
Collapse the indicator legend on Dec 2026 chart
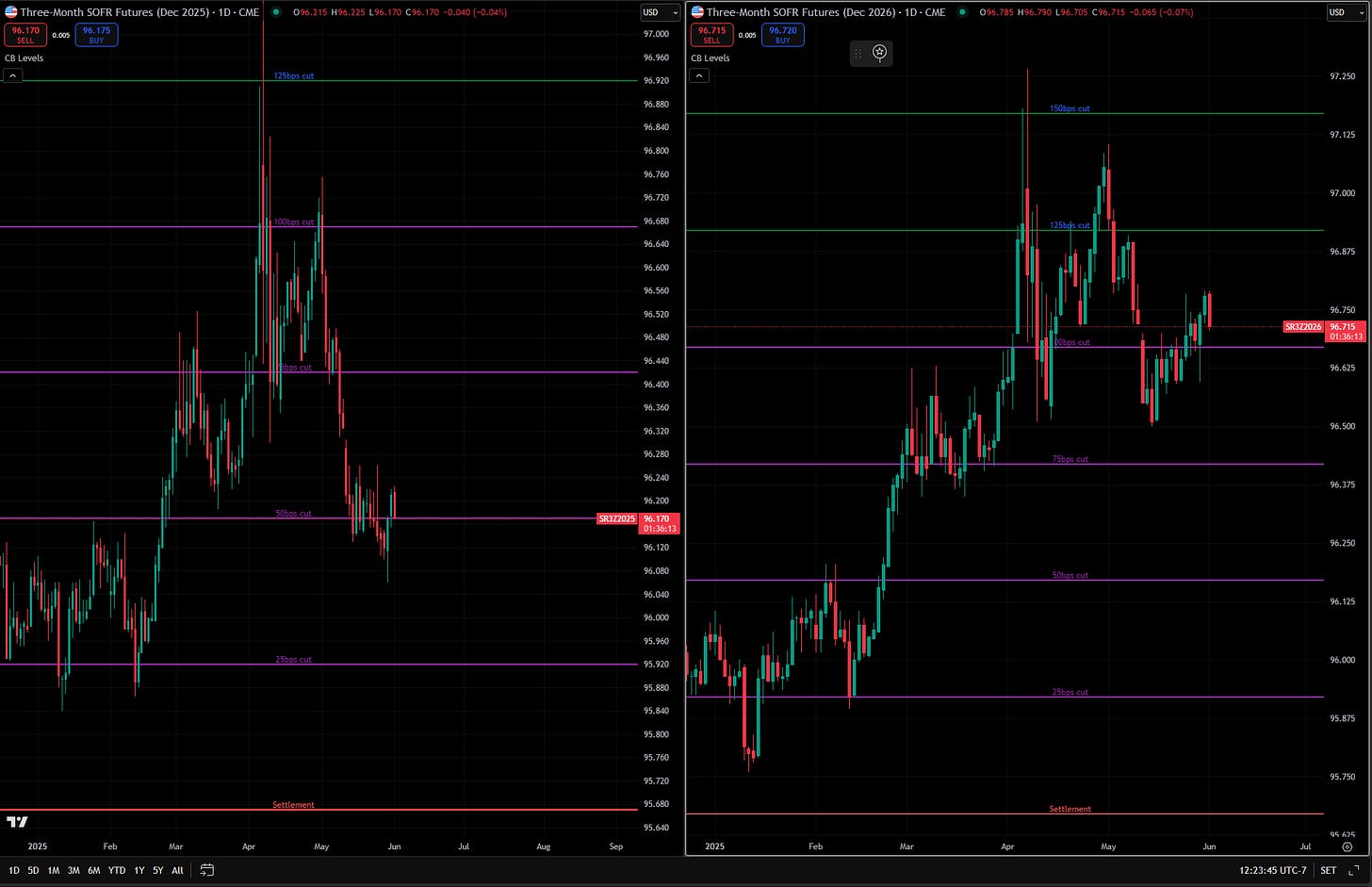[x=698, y=75]
